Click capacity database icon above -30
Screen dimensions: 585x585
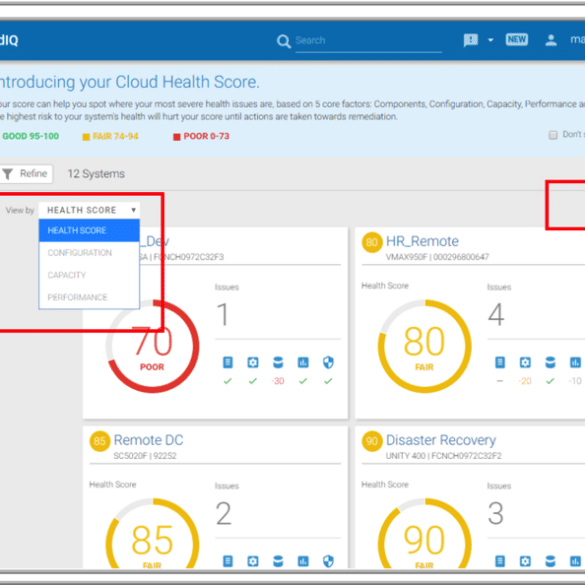pos(278,362)
